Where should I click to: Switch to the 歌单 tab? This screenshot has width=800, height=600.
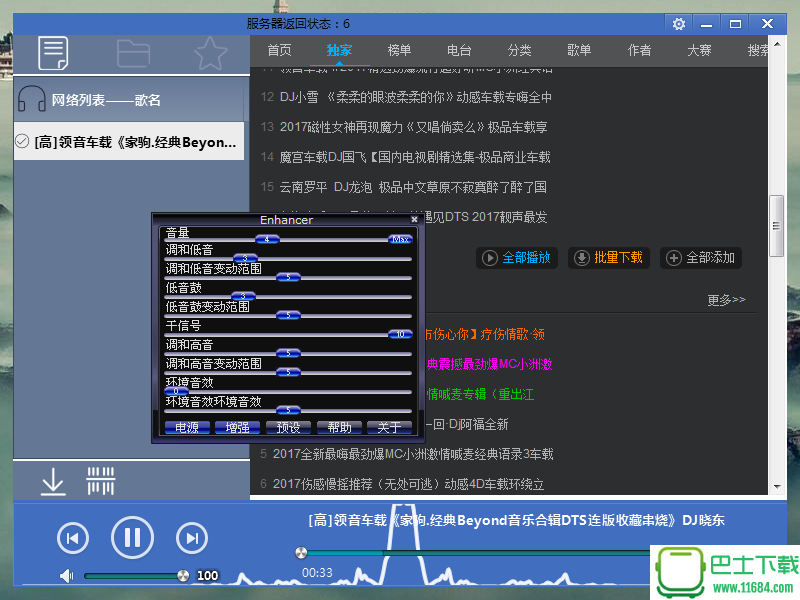(x=579, y=50)
